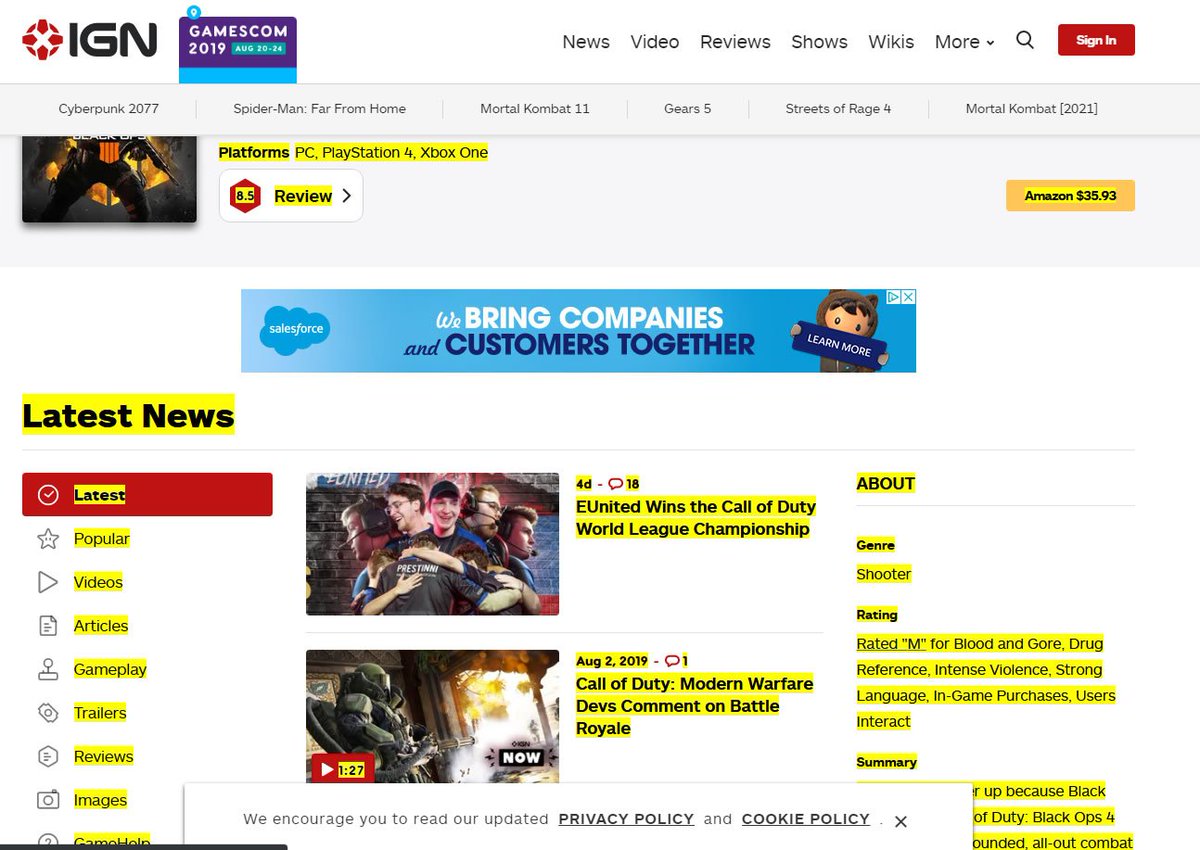Click the EUnited team thumbnail
The image size is (1200, 850).
click(432, 544)
